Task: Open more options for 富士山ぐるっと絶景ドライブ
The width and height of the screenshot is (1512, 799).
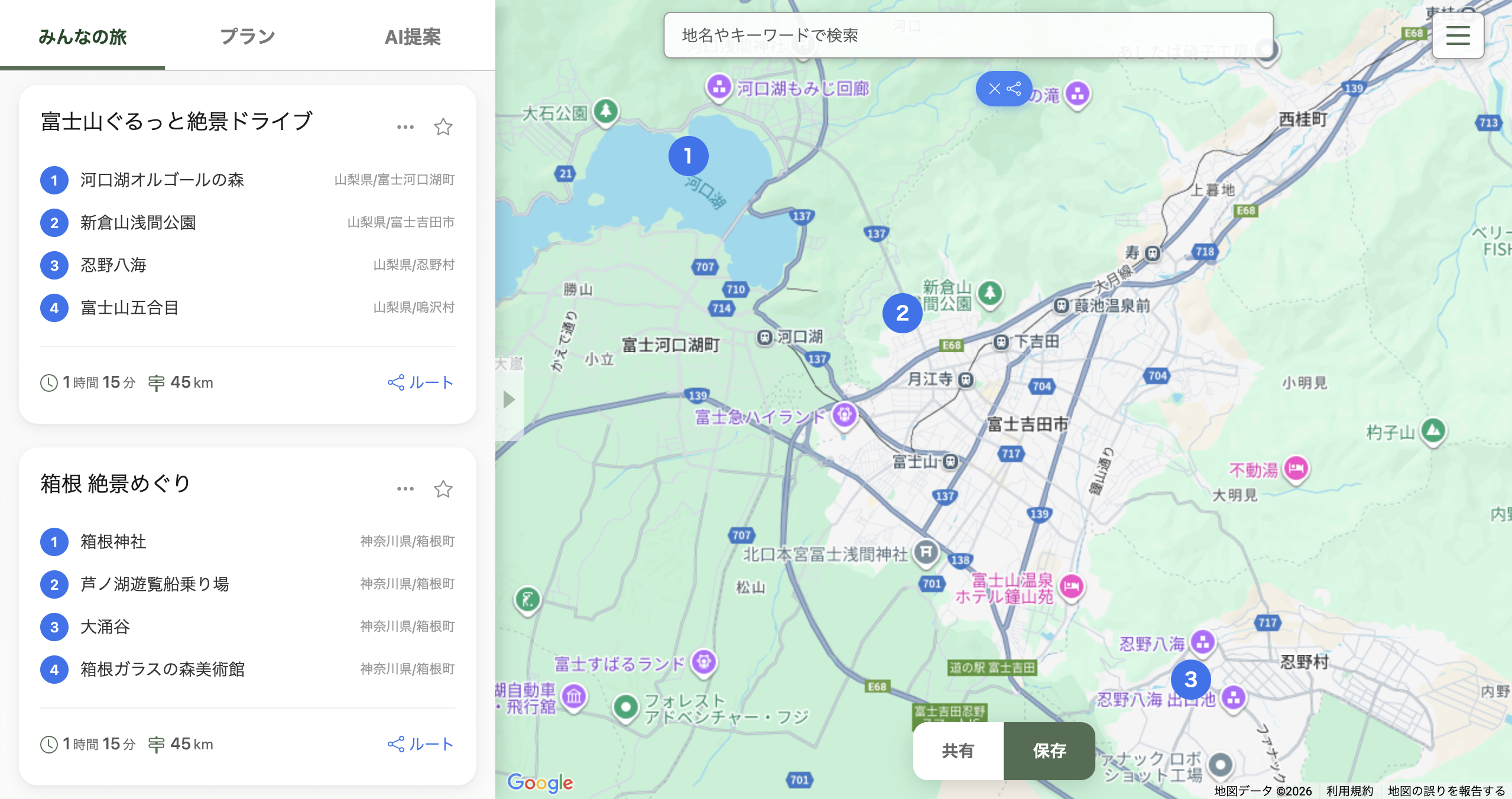Action: 405,126
